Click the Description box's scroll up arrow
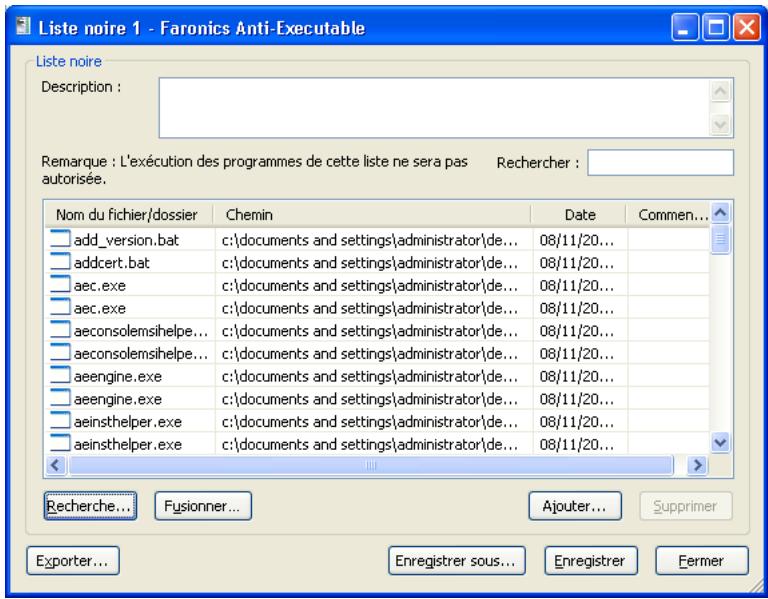This screenshot has height=599, width=768. (720, 91)
